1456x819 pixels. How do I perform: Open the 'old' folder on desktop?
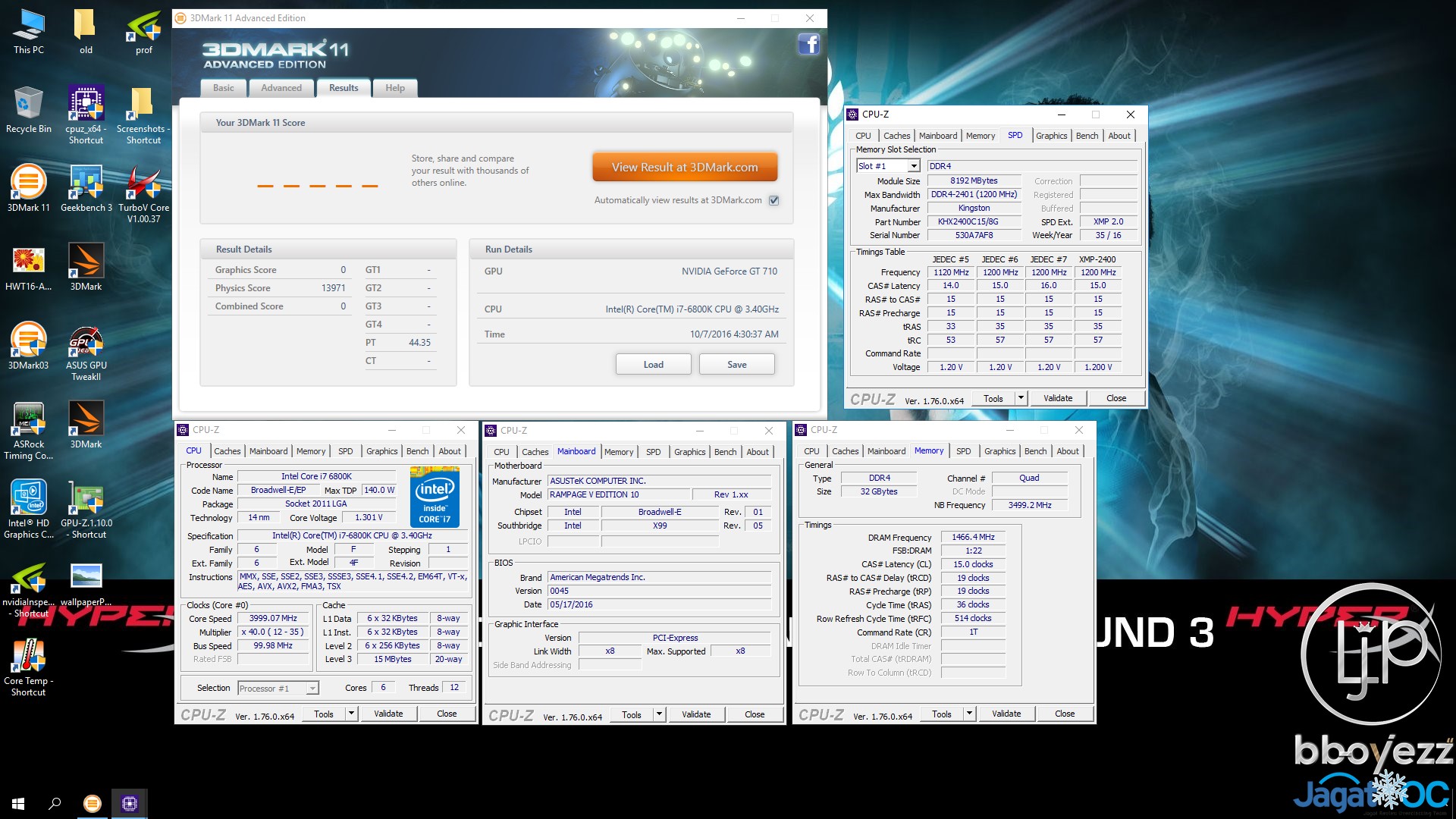click(86, 32)
